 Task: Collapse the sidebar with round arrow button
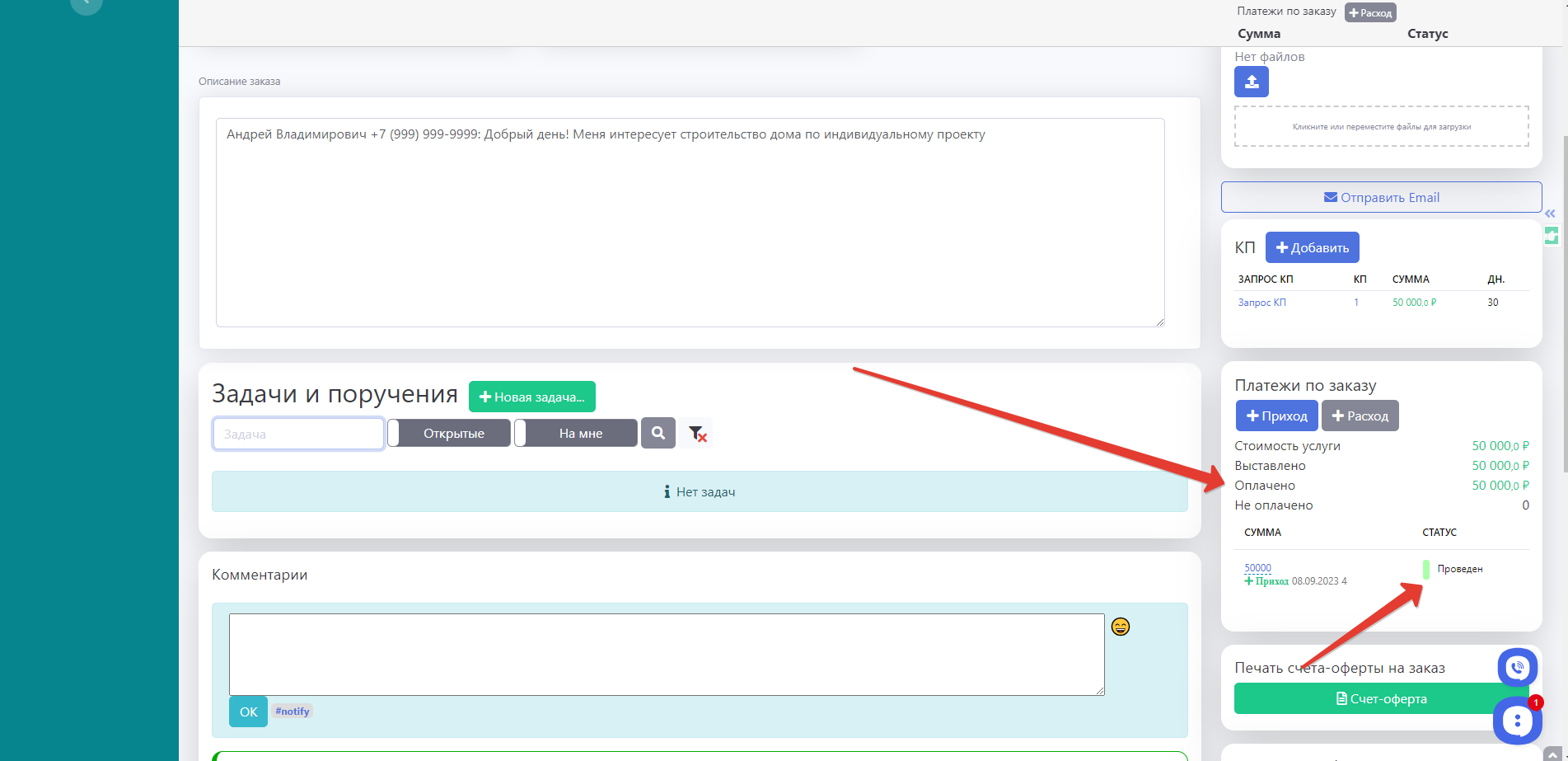coord(87,4)
